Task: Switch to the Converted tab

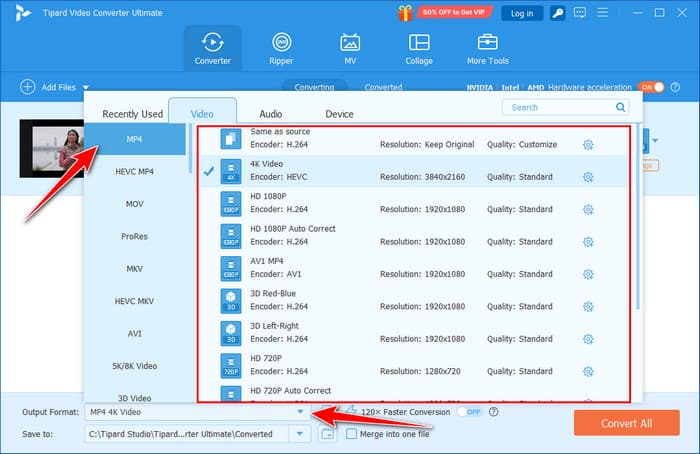Action: pos(383,87)
